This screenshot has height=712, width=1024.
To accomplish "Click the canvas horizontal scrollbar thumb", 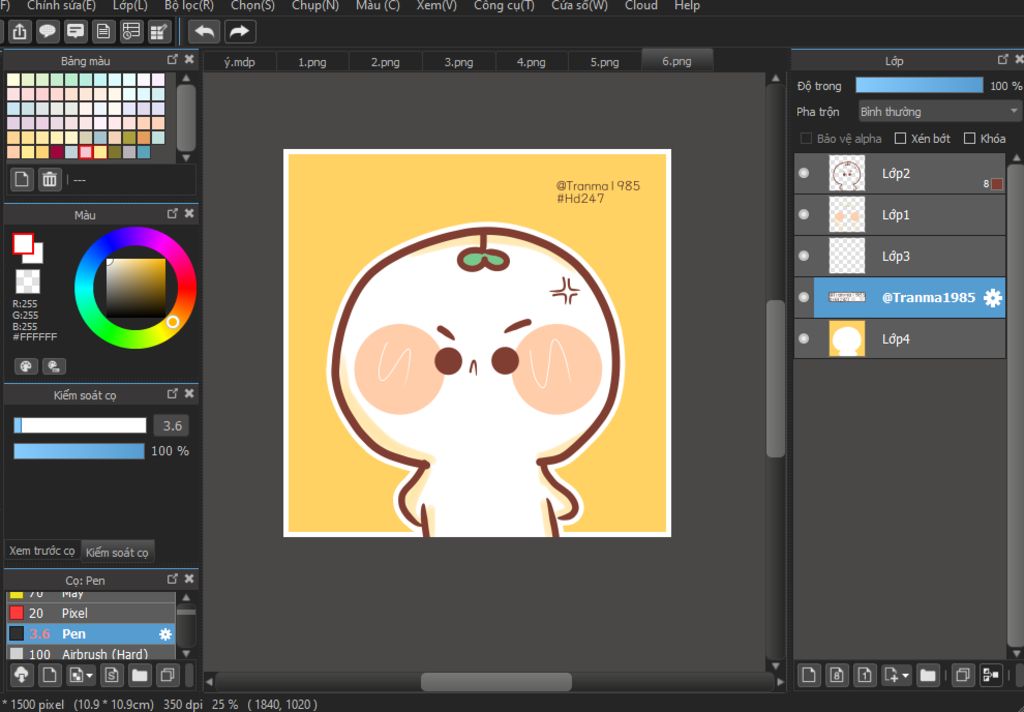I will click(496, 682).
